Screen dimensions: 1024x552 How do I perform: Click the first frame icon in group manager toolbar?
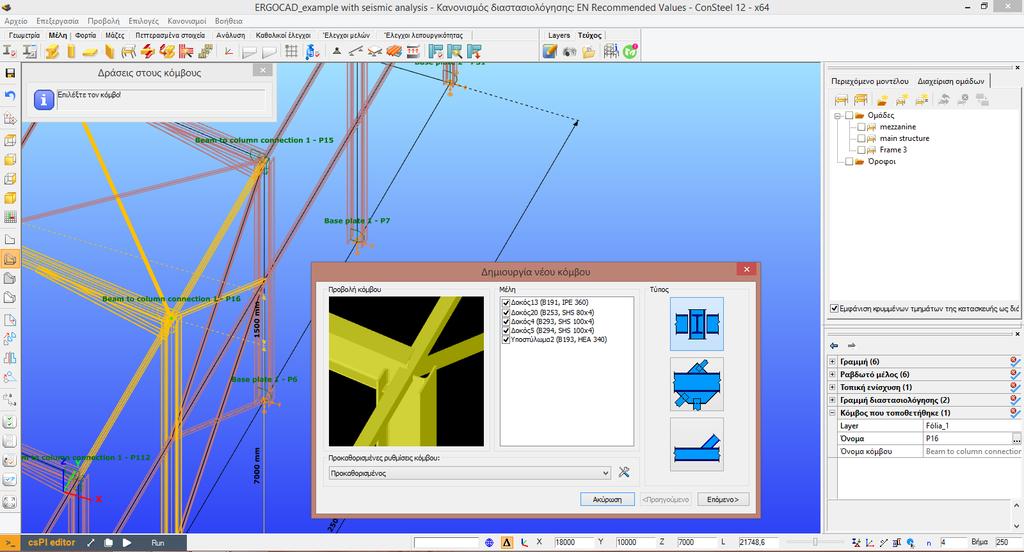coord(841,99)
